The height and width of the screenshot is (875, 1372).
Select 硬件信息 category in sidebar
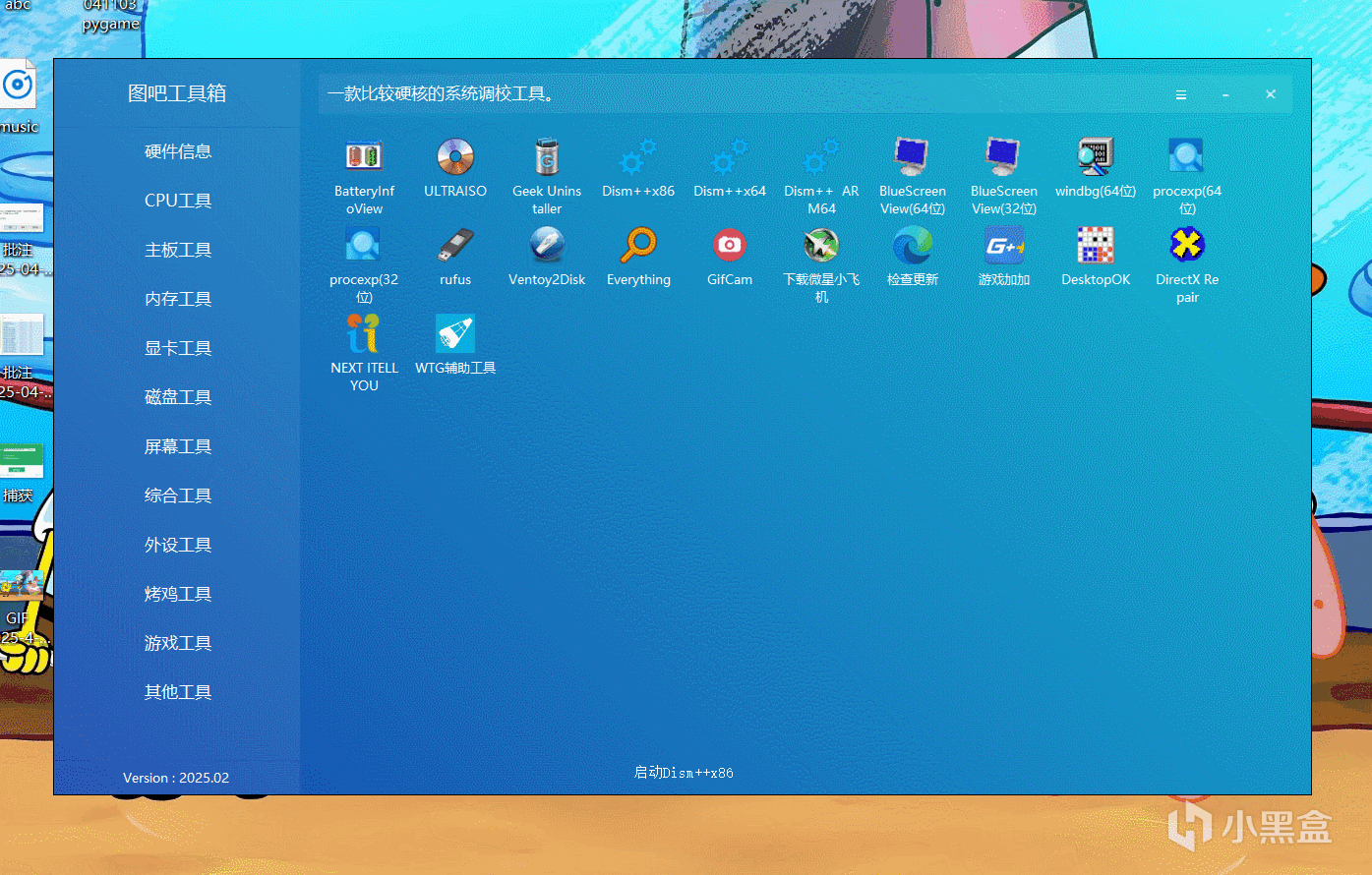pos(178,151)
